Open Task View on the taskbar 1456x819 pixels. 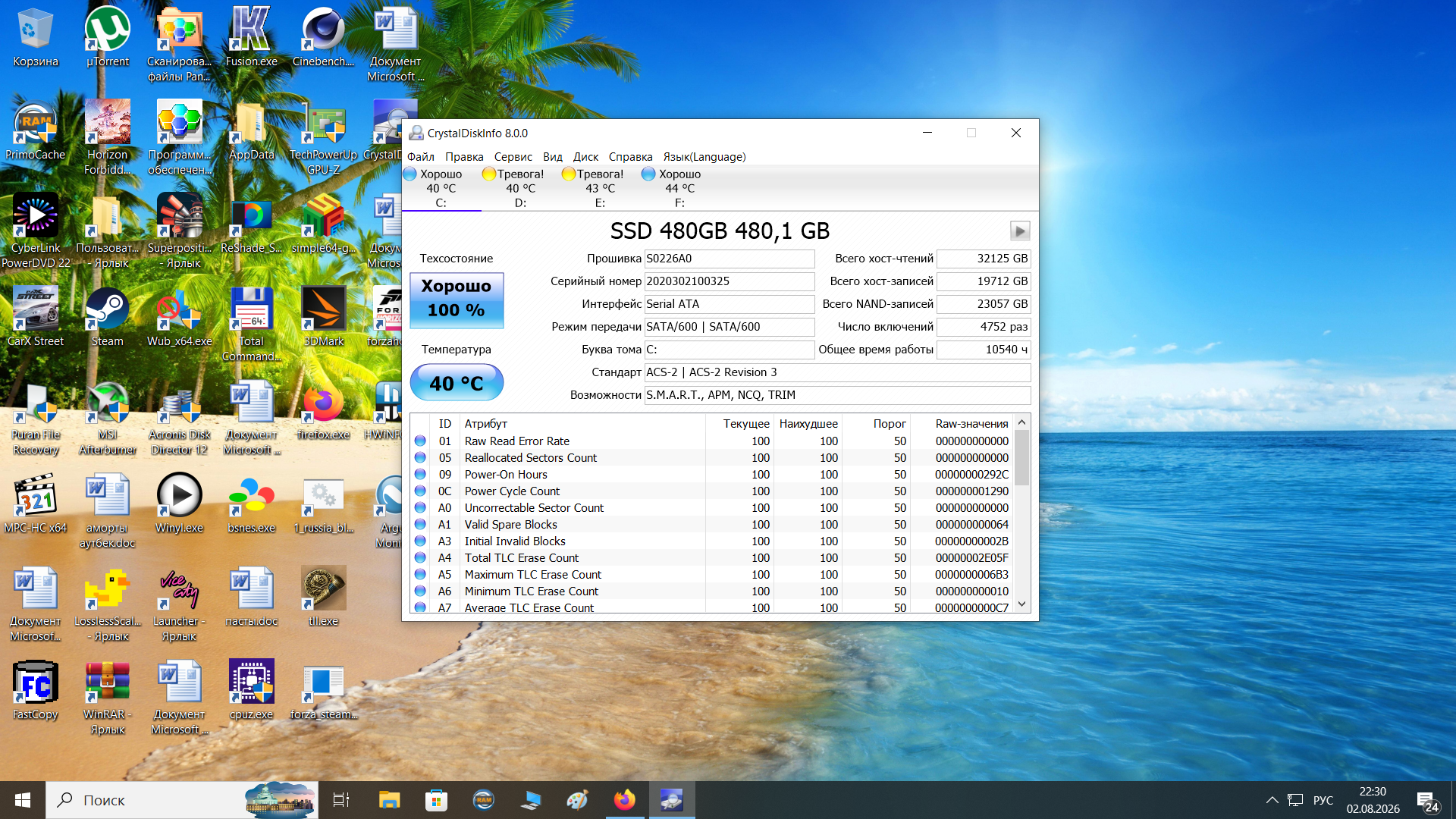click(x=341, y=800)
